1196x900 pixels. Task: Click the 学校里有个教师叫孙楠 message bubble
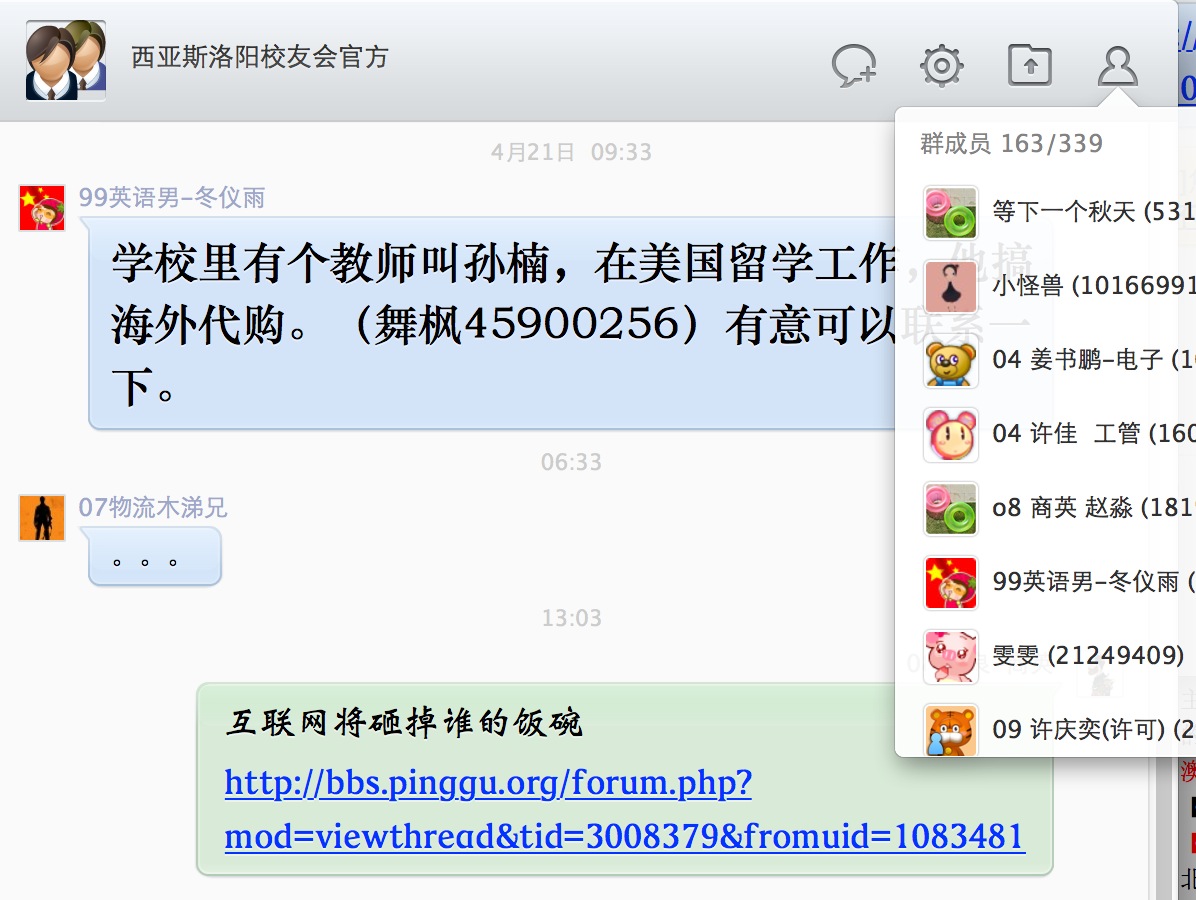pos(492,324)
